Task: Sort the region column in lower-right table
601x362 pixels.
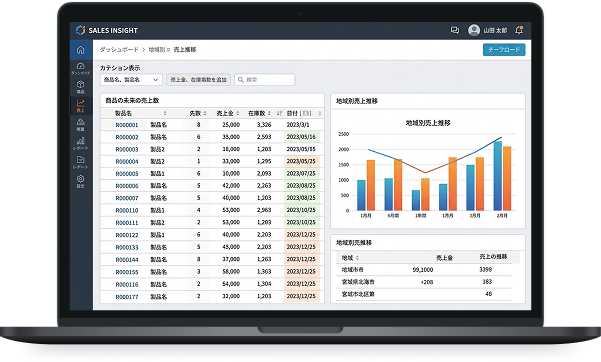Action: [x=357, y=258]
